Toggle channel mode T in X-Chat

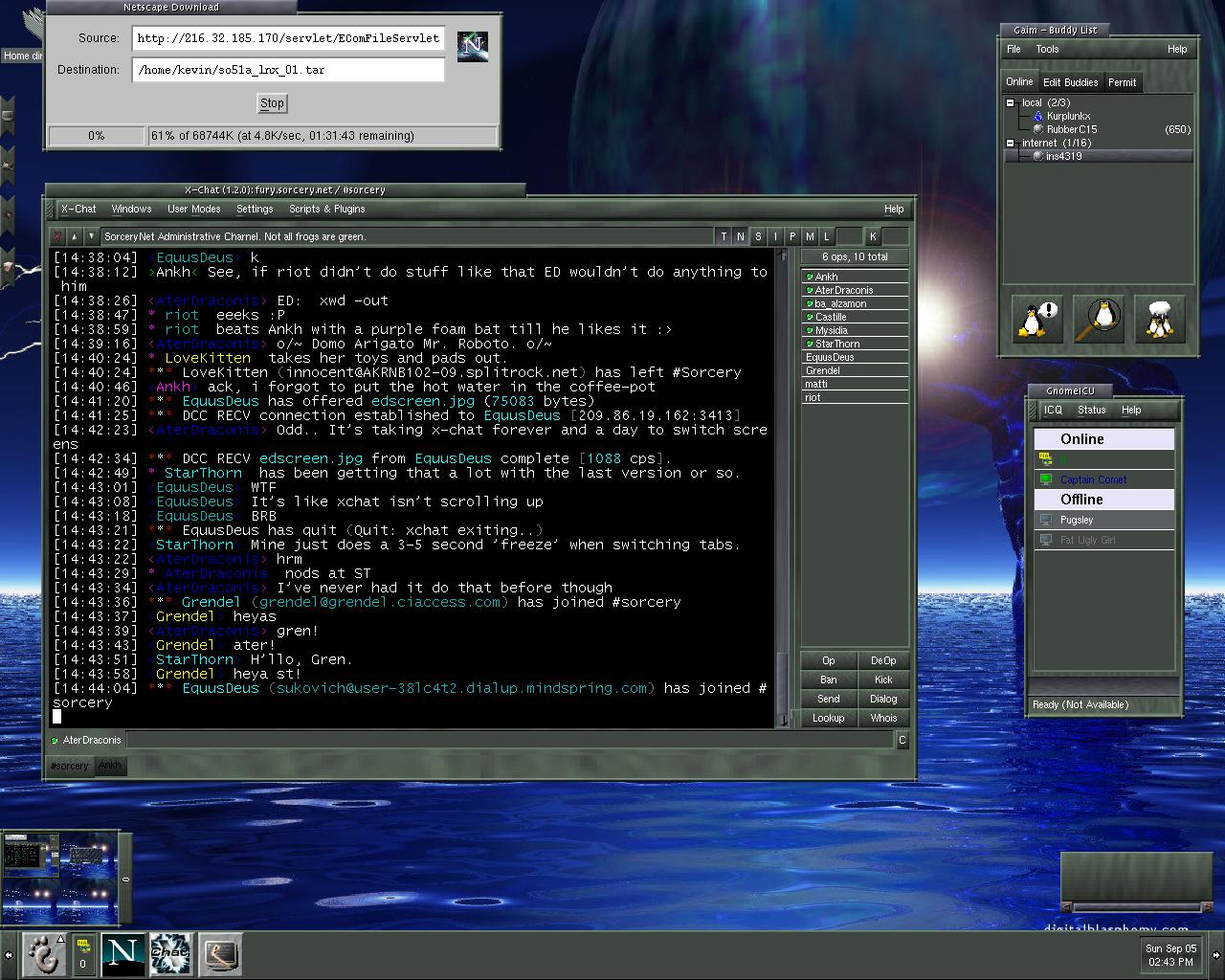click(724, 236)
